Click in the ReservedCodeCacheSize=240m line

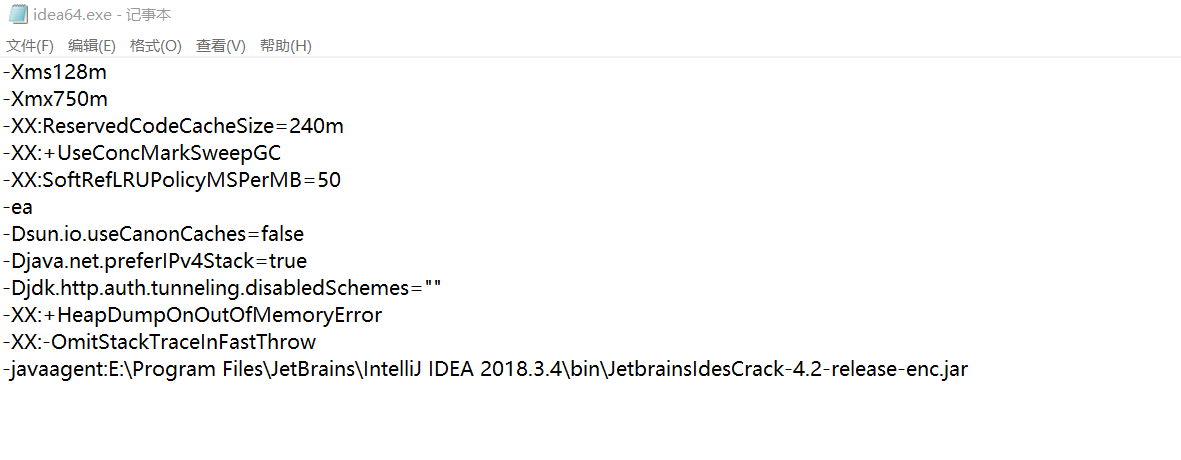pyautogui.click(x=174, y=126)
